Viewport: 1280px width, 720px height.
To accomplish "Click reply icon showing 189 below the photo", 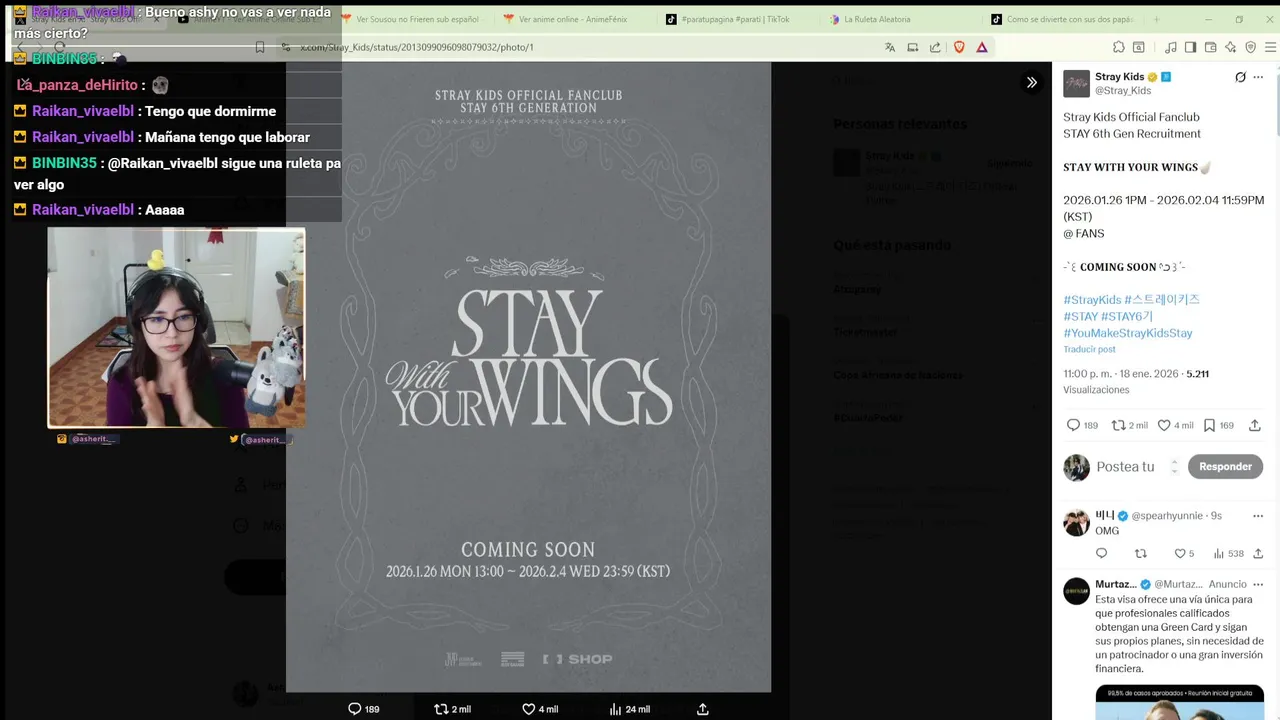I will (x=354, y=709).
